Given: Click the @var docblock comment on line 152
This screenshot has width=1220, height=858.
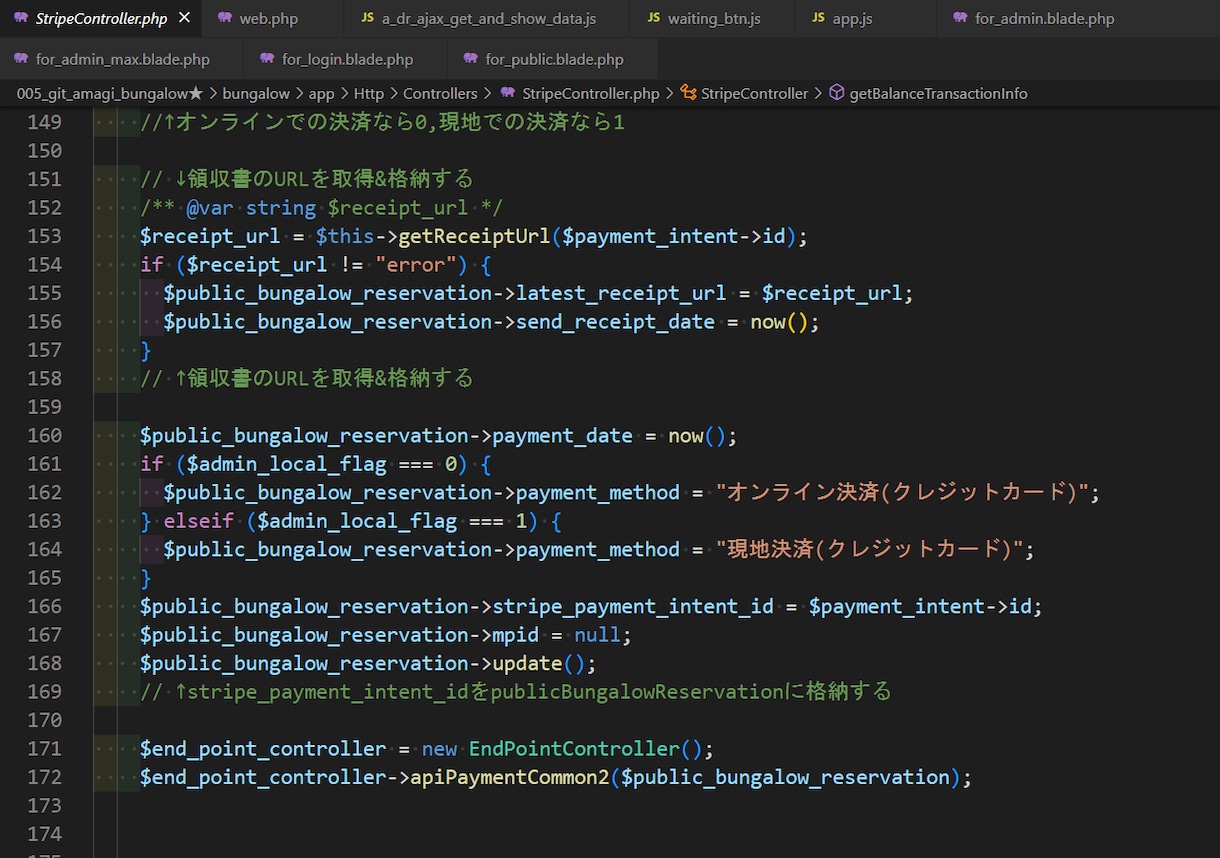Looking at the screenshot, I should pos(321,208).
